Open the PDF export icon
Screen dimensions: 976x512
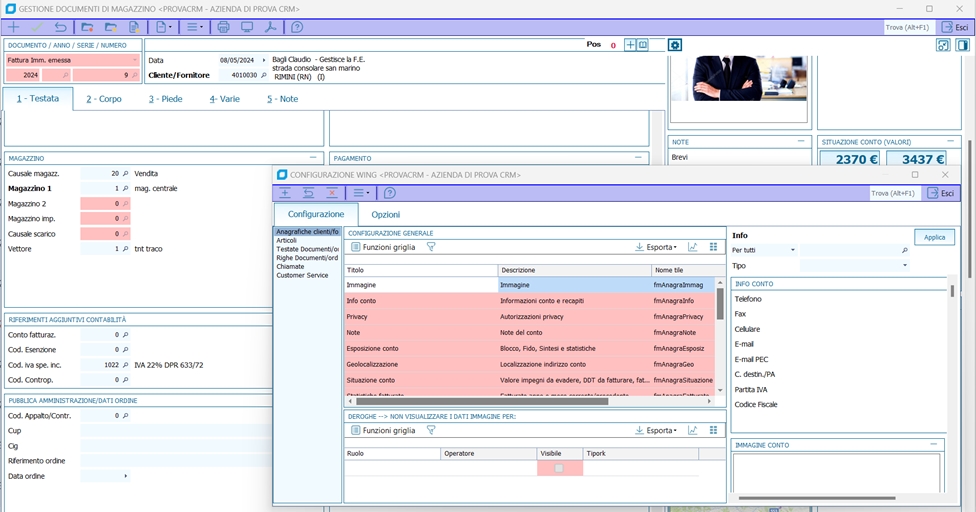(x=270, y=27)
